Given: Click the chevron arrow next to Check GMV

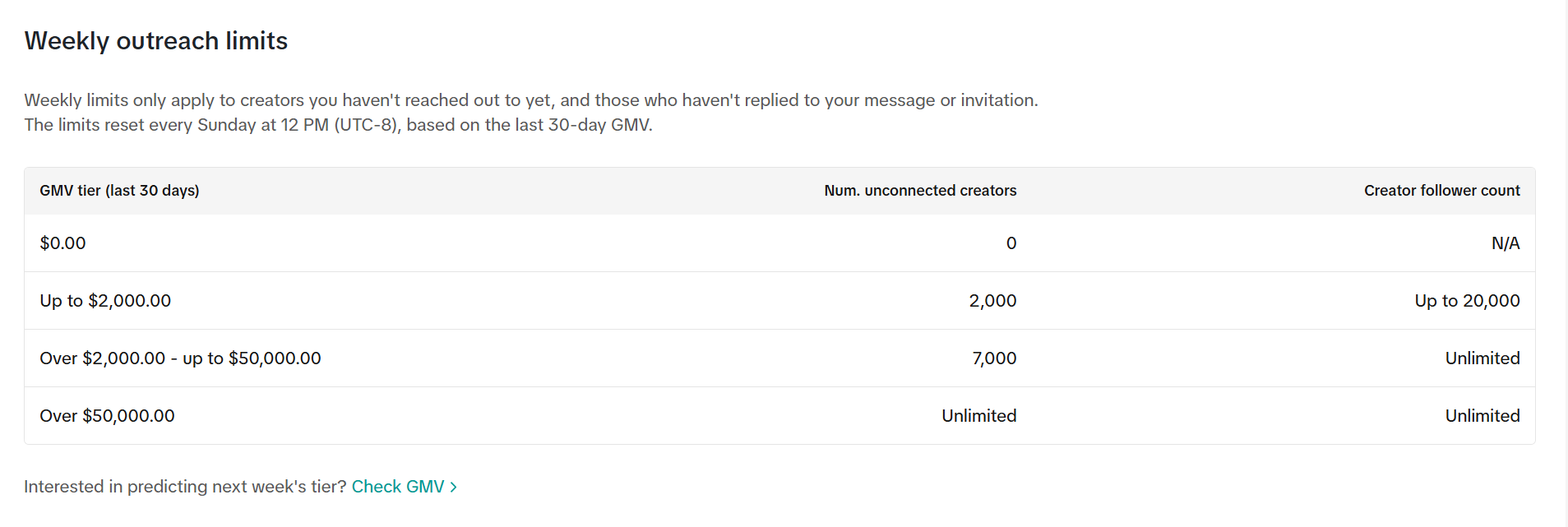Looking at the screenshot, I should (453, 487).
